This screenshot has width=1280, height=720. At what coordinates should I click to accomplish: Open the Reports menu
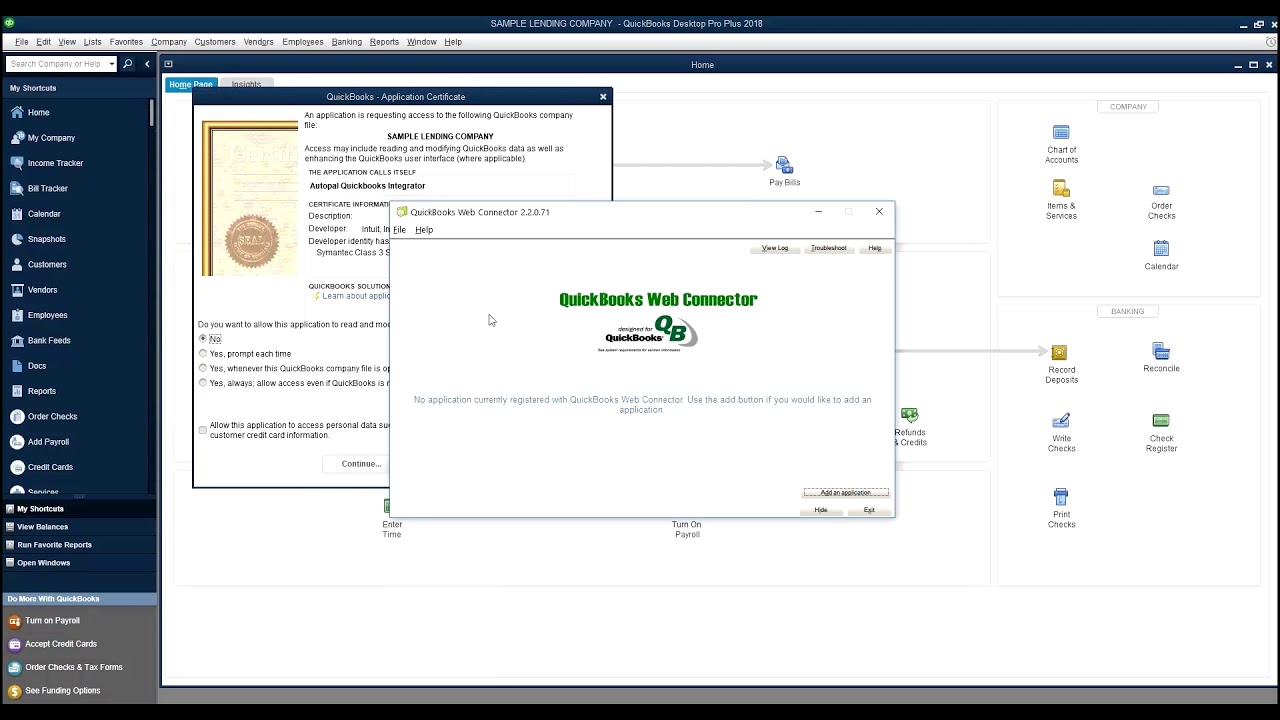pyautogui.click(x=384, y=42)
